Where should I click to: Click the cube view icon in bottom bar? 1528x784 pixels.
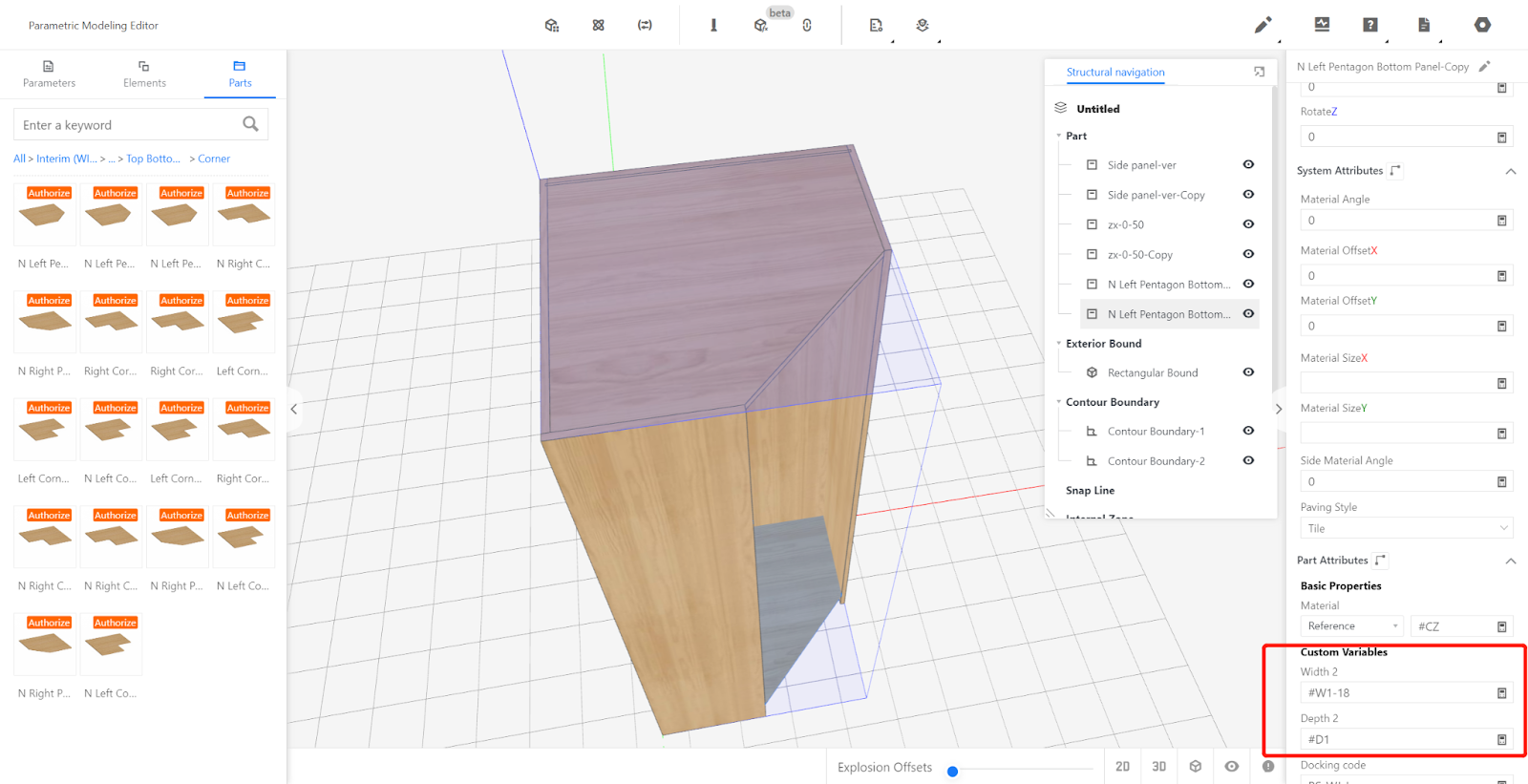point(1195,766)
